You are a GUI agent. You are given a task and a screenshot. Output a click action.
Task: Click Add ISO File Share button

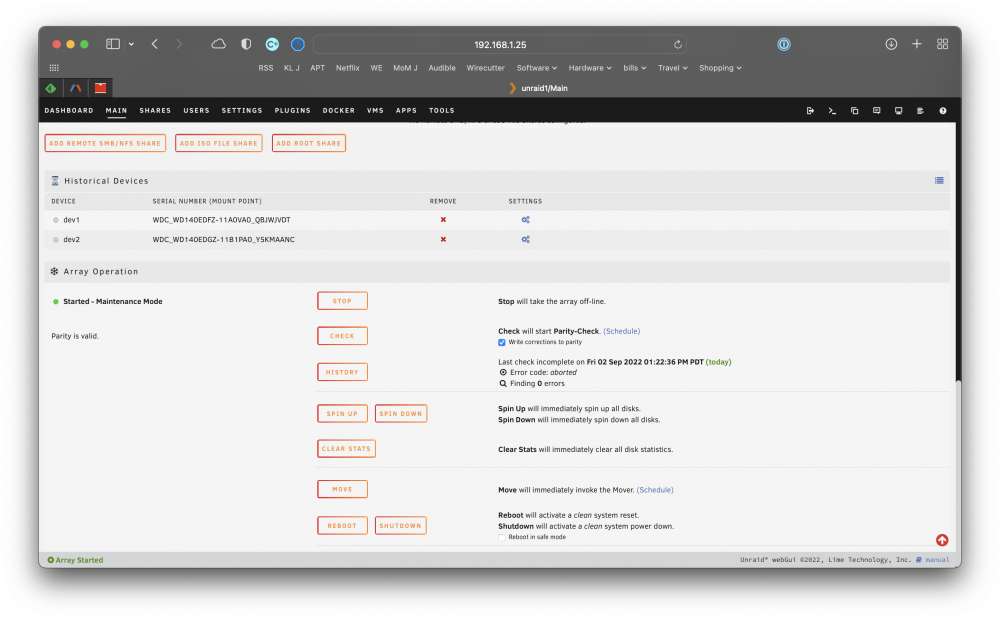click(x=219, y=143)
